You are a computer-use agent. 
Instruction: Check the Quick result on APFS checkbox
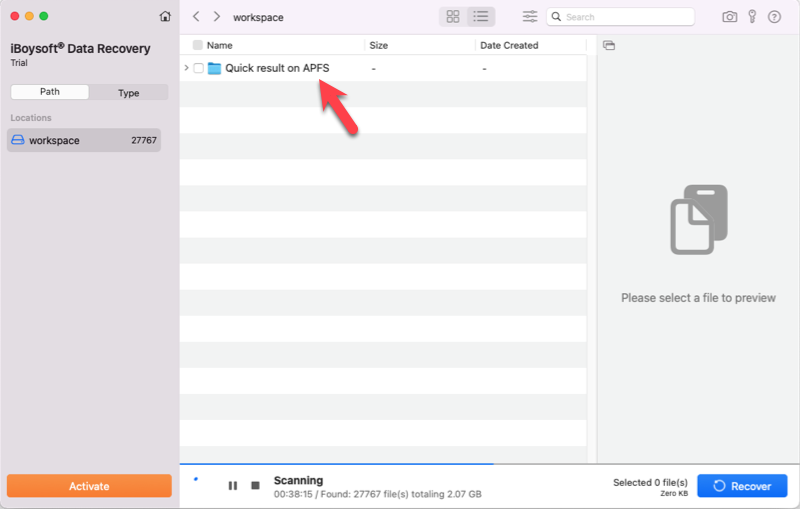(x=198, y=68)
